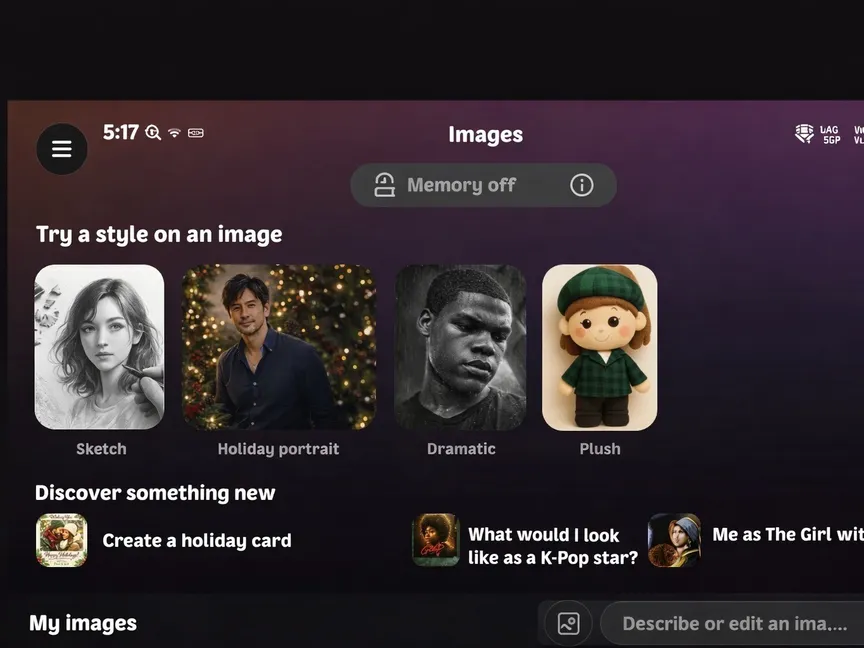Focus the Describe or edit an image field
Screen dimensions: 864x648
pos(734,624)
